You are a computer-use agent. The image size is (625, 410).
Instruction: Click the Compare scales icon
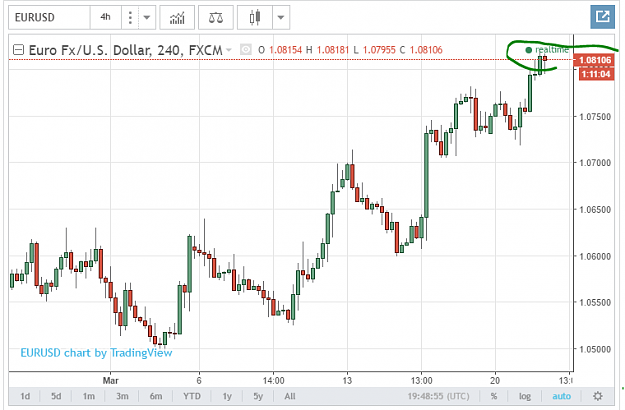pos(216,18)
